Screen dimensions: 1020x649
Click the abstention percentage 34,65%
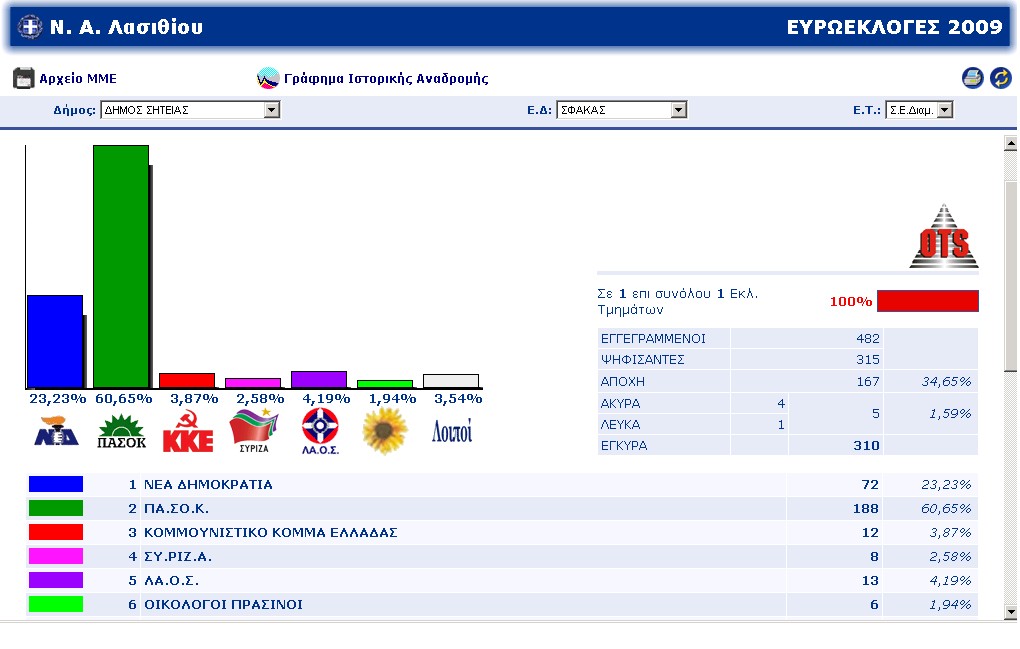point(946,382)
